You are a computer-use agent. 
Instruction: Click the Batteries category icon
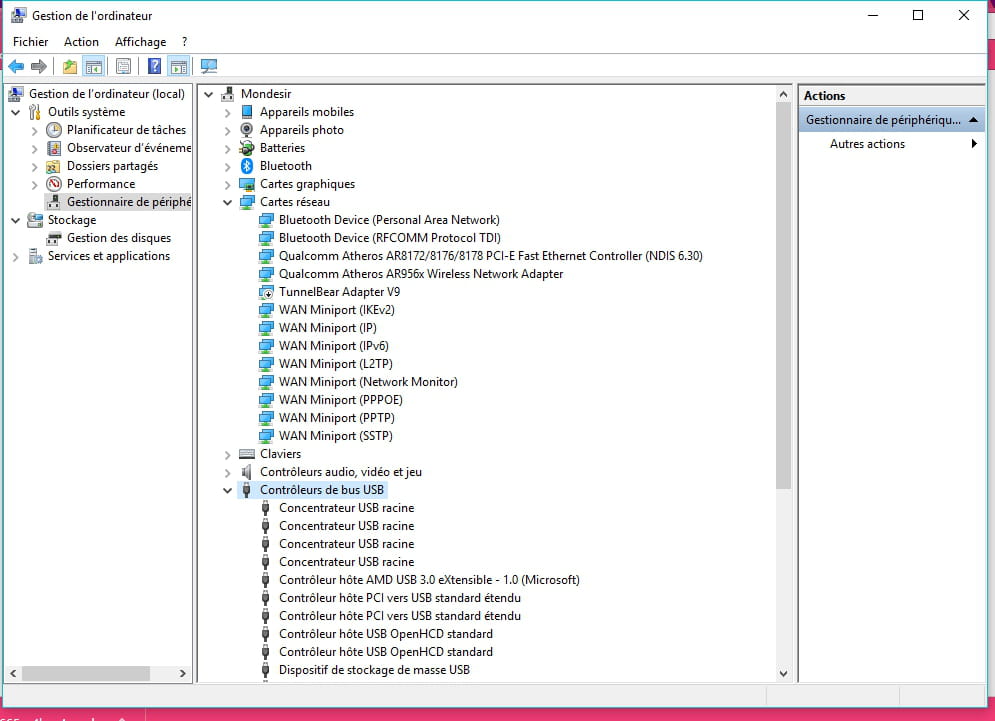pos(247,148)
